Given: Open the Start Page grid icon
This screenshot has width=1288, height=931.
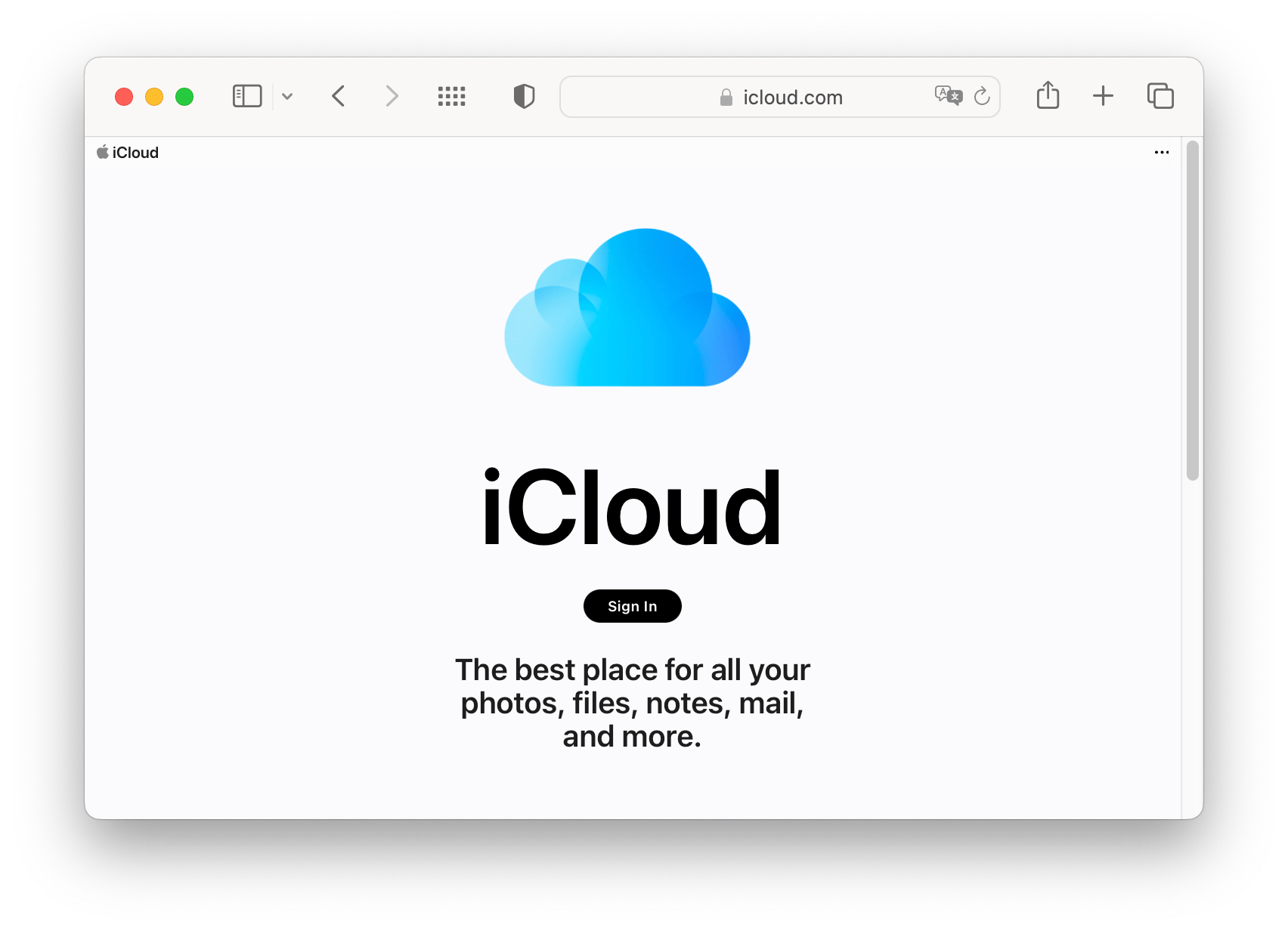Looking at the screenshot, I should (452, 97).
